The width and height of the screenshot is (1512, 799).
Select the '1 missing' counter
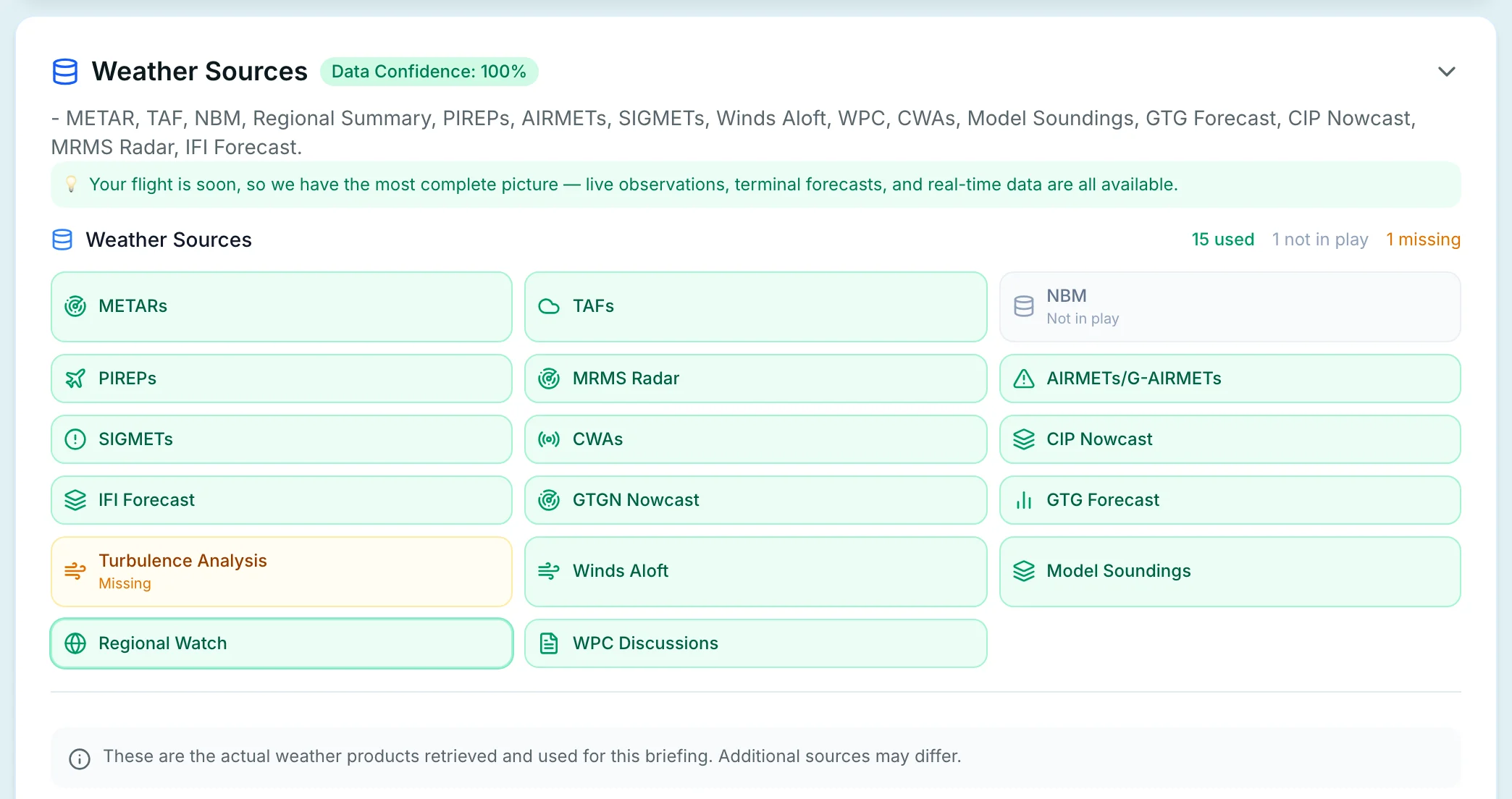pos(1423,240)
